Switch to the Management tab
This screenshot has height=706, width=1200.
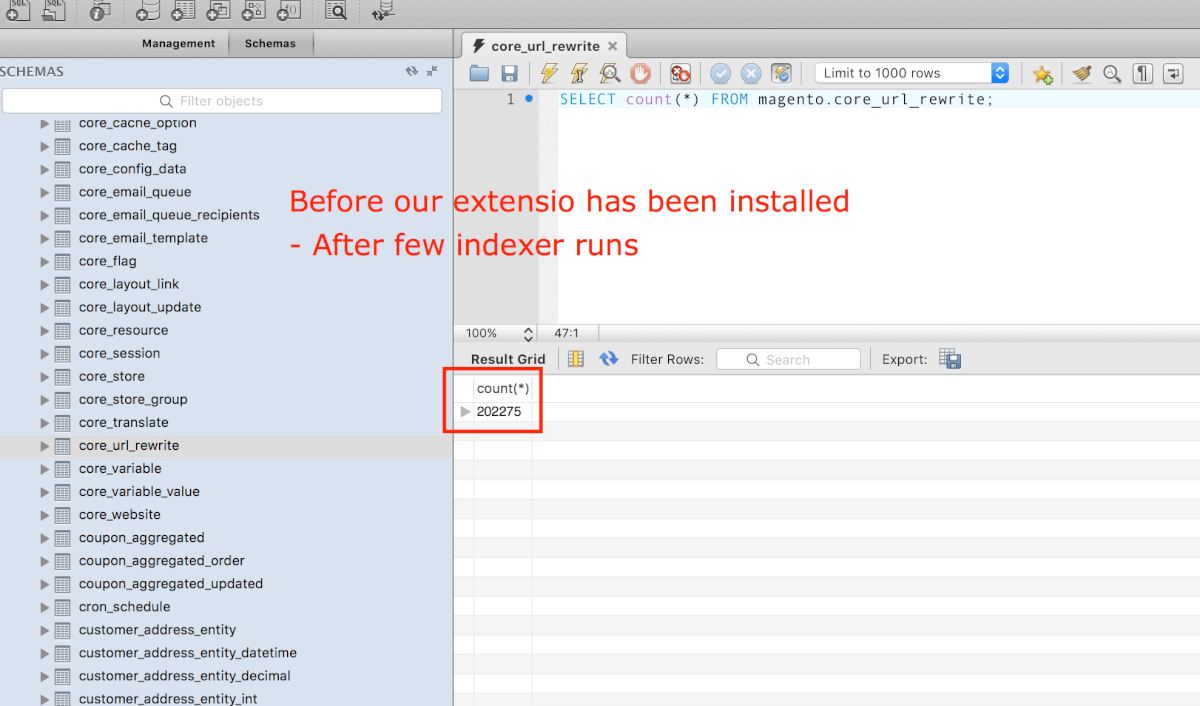(x=178, y=43)
